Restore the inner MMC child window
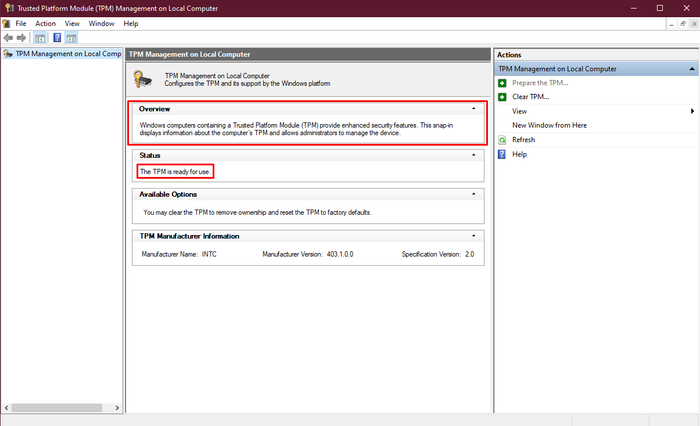This screenshot has width=700, height=426. coord(683,24)
